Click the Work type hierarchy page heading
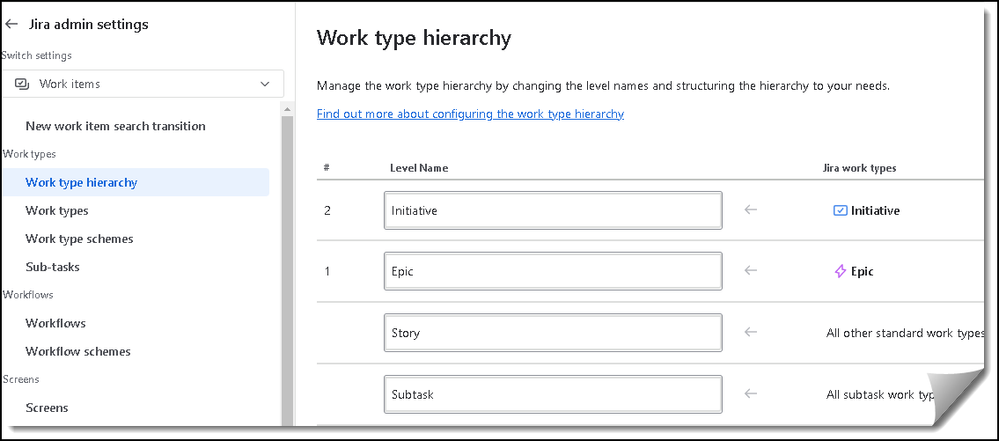The width and height of the screenshot is (999, 441). (414, 38)
